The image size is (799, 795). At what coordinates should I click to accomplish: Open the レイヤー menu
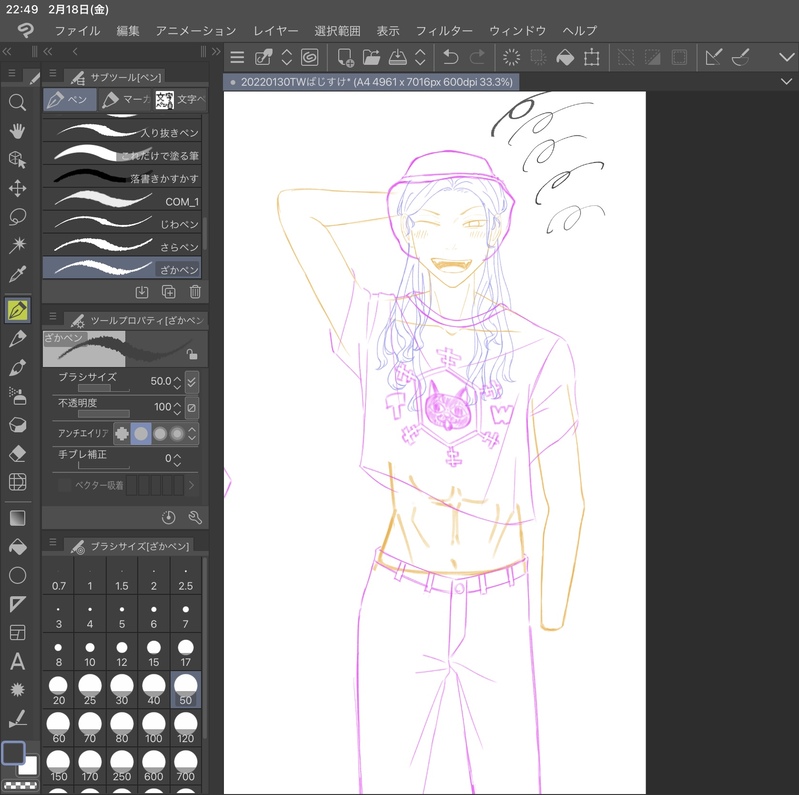276,31
